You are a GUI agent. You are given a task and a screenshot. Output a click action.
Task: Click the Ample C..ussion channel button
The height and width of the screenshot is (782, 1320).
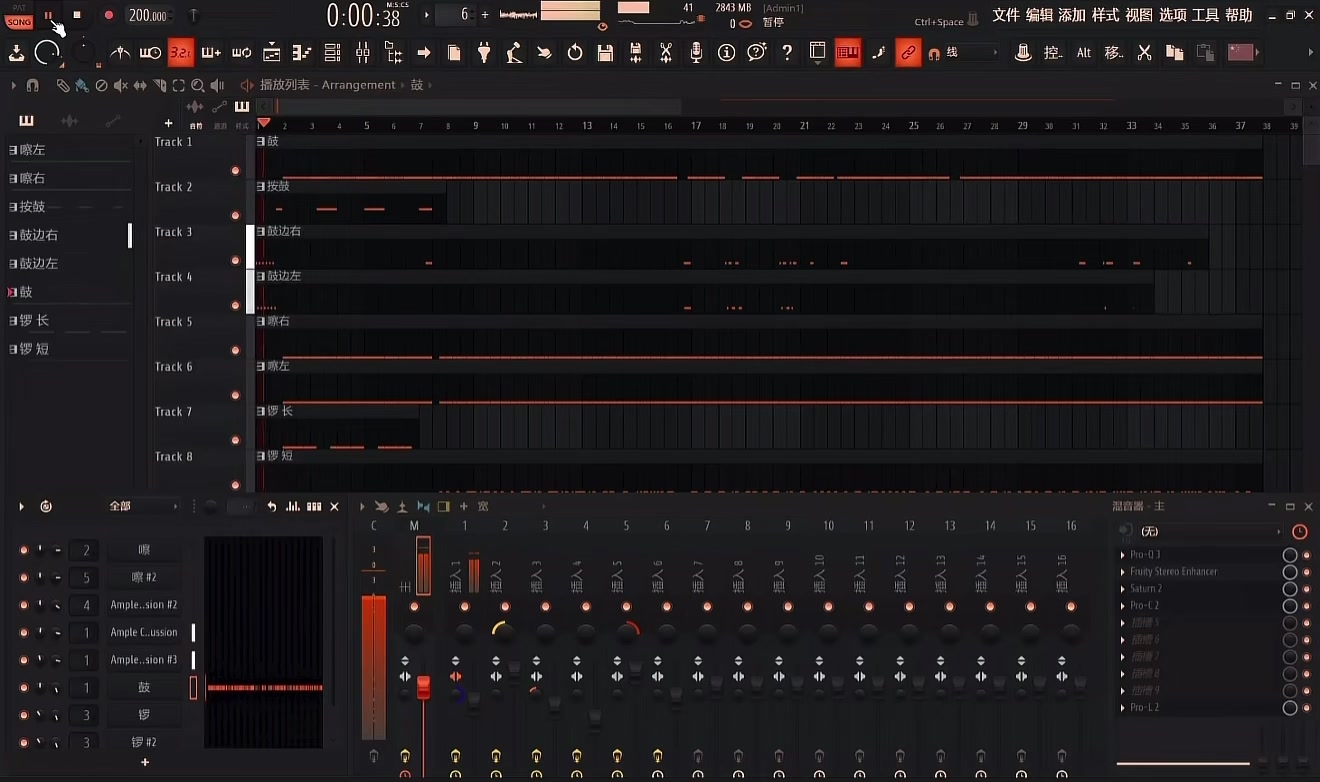tap(144, 632)
